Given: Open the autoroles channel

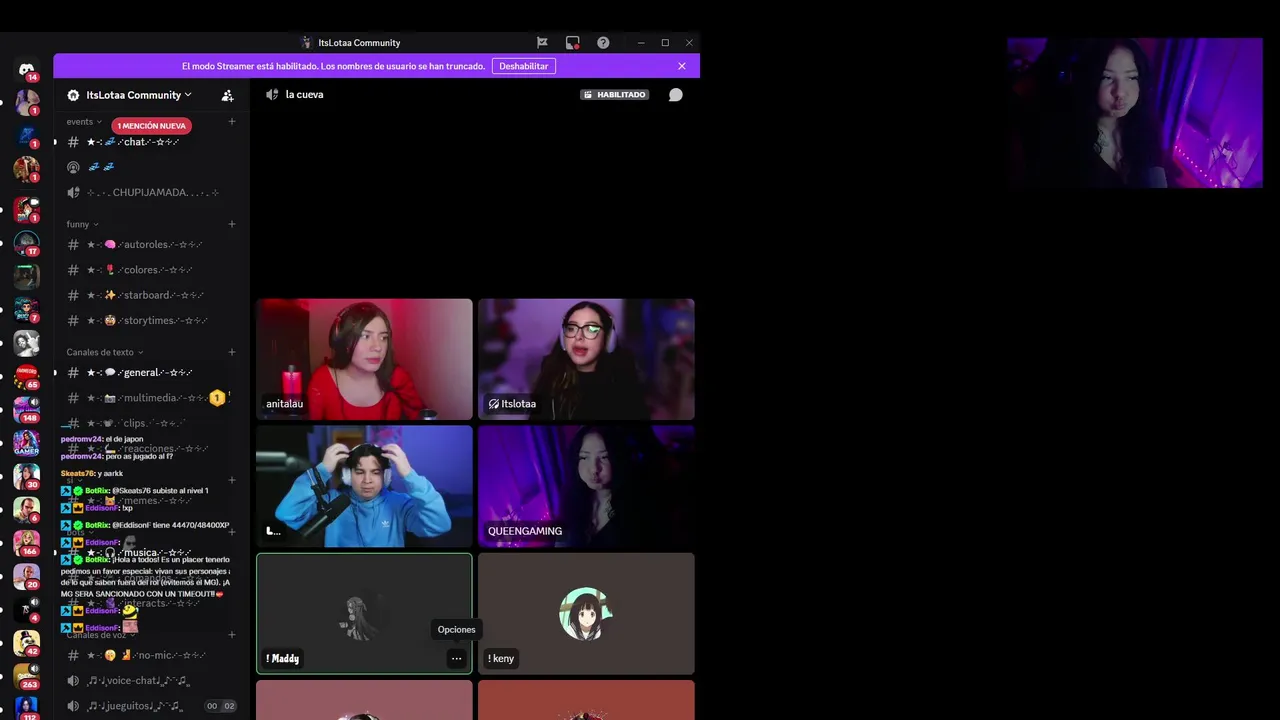Looking at the screenshot, I should (150, 245).
